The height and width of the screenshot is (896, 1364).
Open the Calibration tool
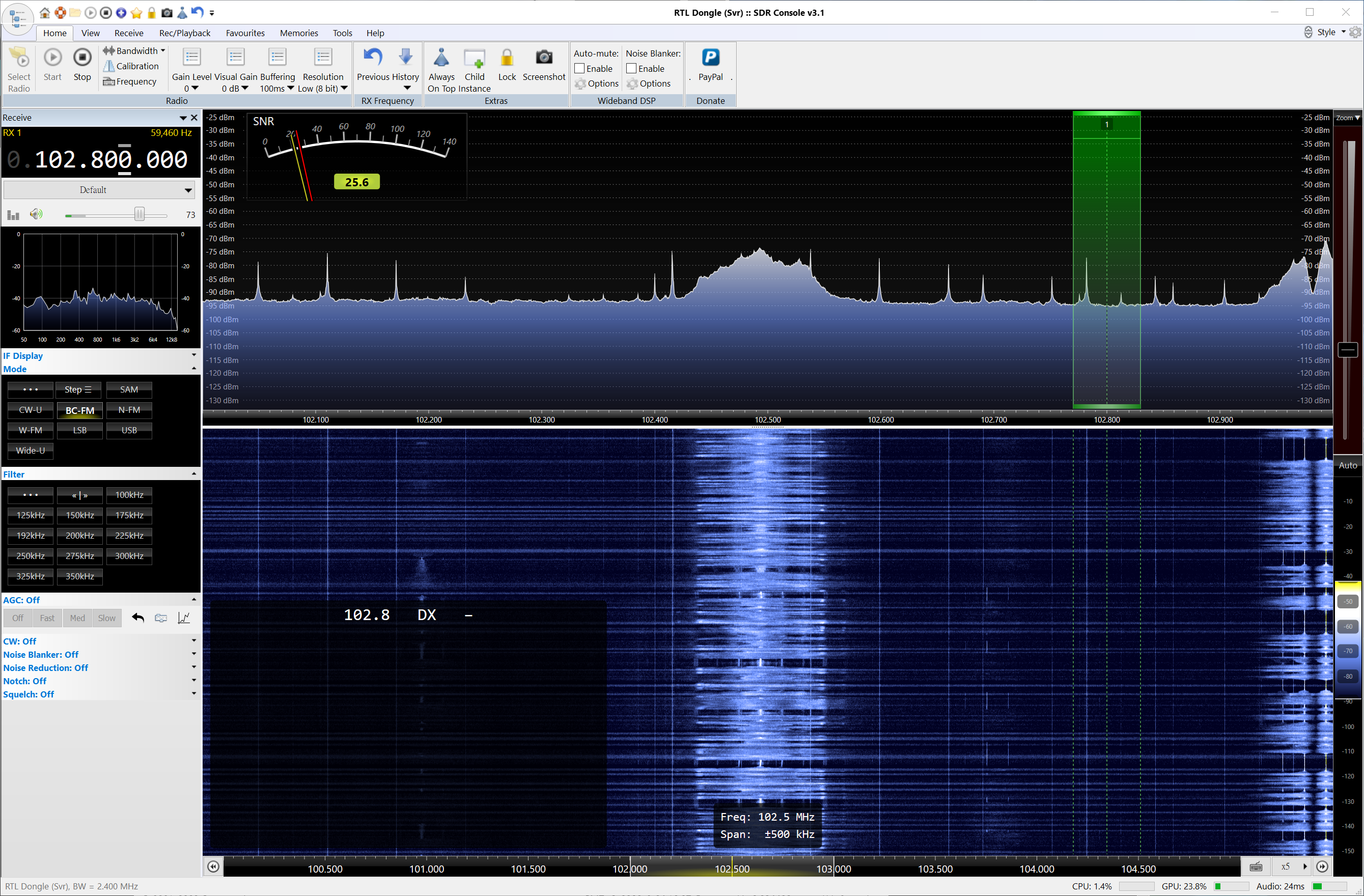131,67
